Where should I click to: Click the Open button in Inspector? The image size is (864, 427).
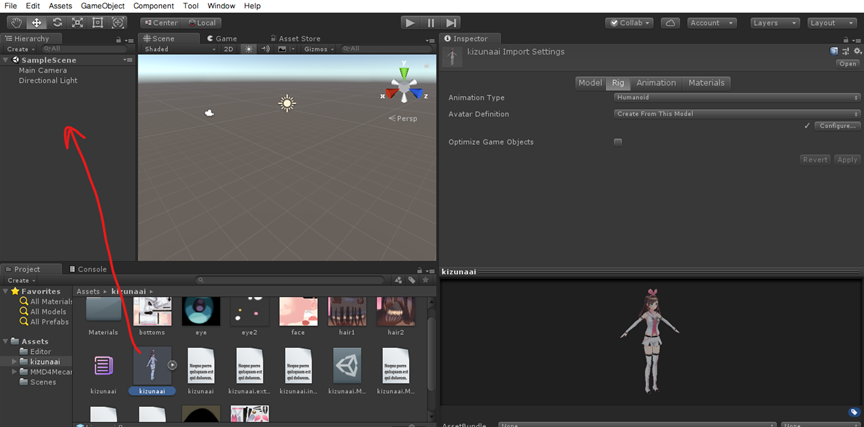(847, 63)
